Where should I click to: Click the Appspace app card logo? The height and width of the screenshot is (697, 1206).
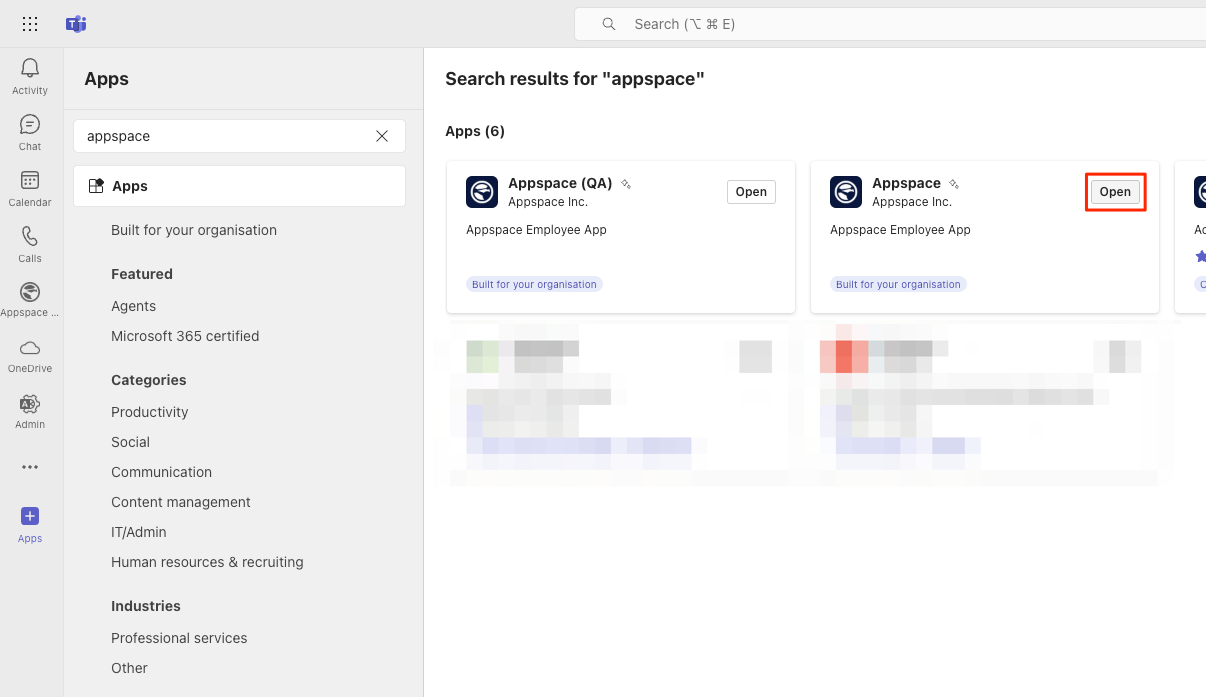coord(846,192)
